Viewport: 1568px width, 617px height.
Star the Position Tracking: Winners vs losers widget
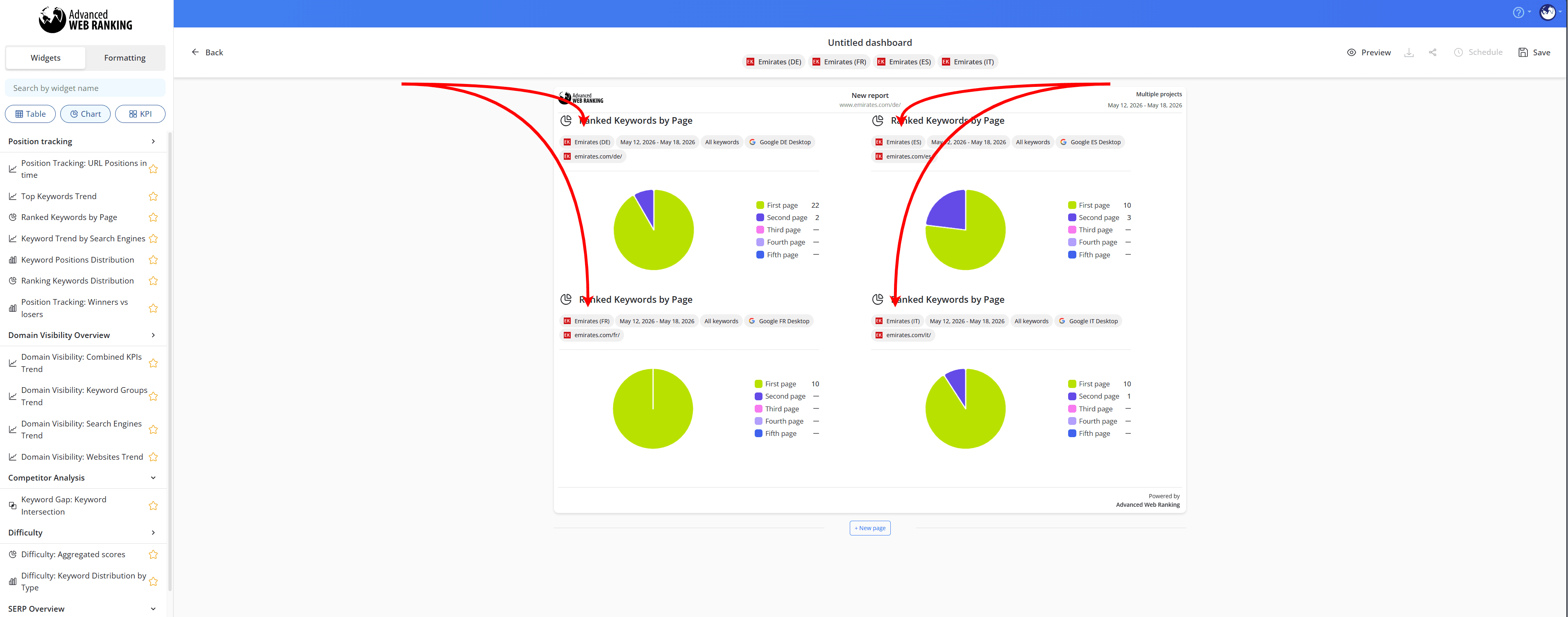point(153,308)
